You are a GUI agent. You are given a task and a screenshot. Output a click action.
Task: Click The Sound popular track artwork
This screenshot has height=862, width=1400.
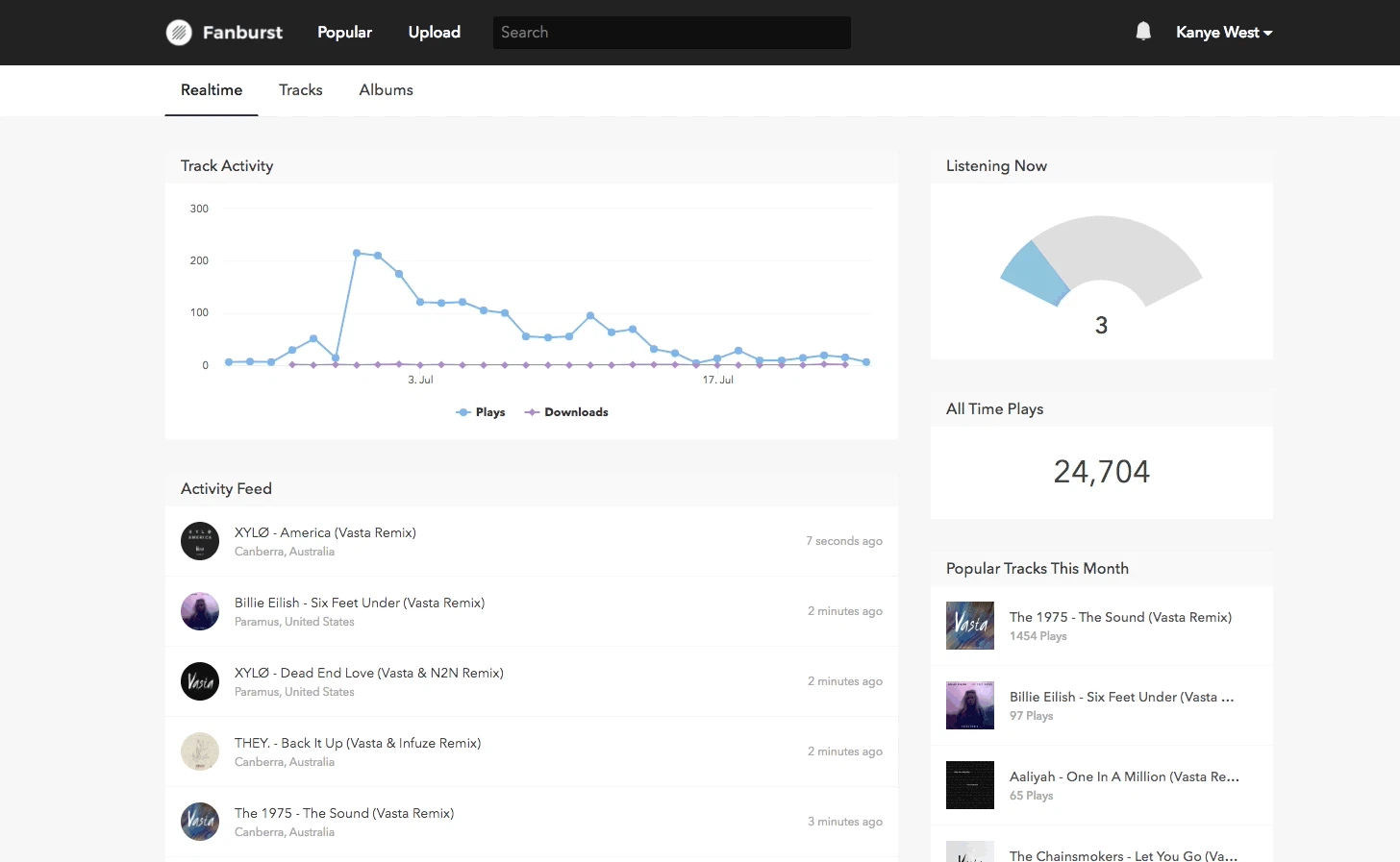pyautogui.click(x=970, y=626)
